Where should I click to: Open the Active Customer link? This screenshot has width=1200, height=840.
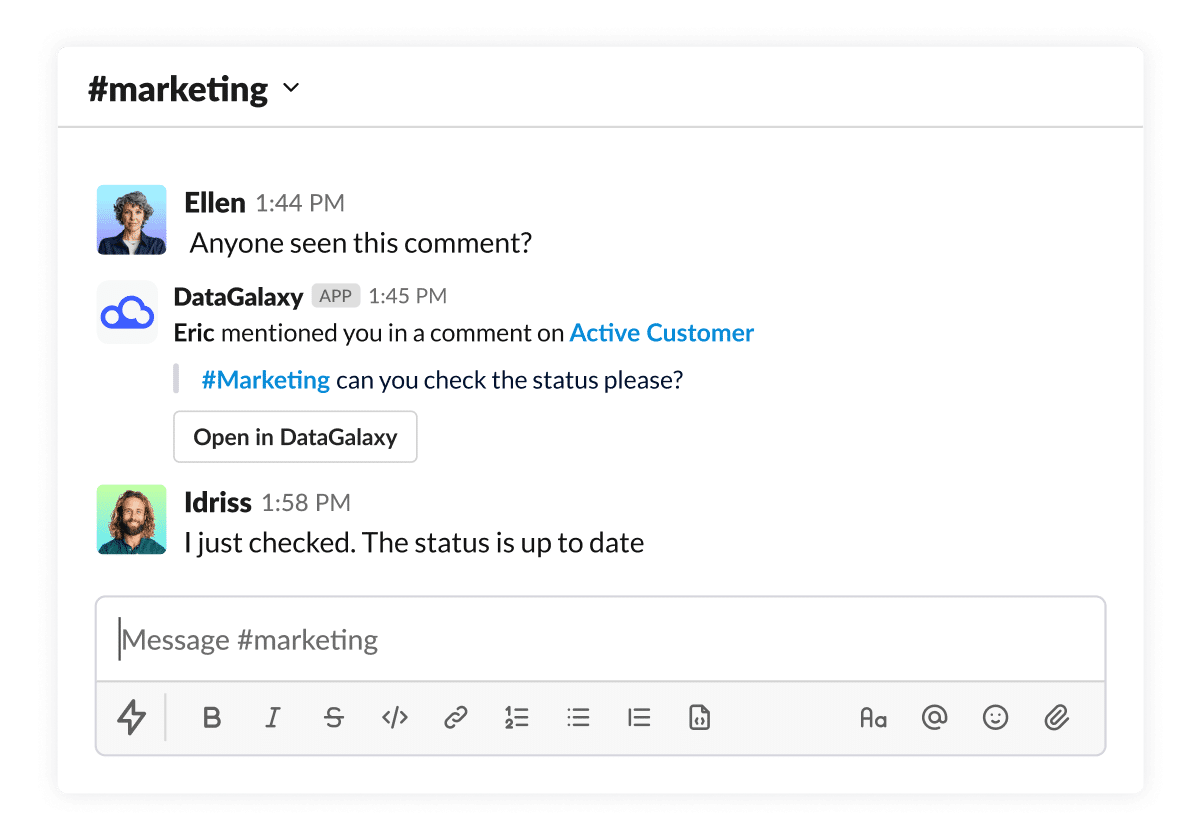pyautogui.click(x=661, y=332)
